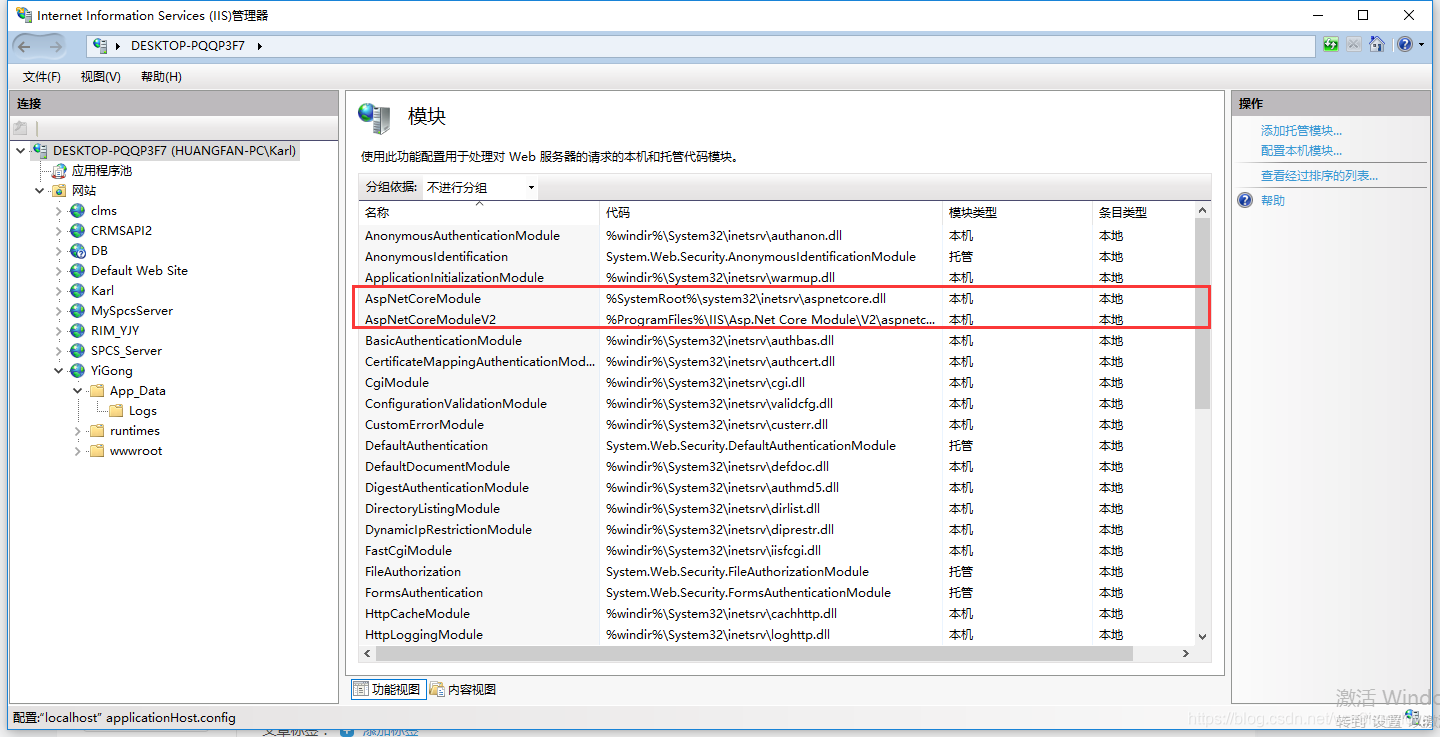Click the Forward navigation arrow button
1440x737 pixels.
[x=55, y=46]
